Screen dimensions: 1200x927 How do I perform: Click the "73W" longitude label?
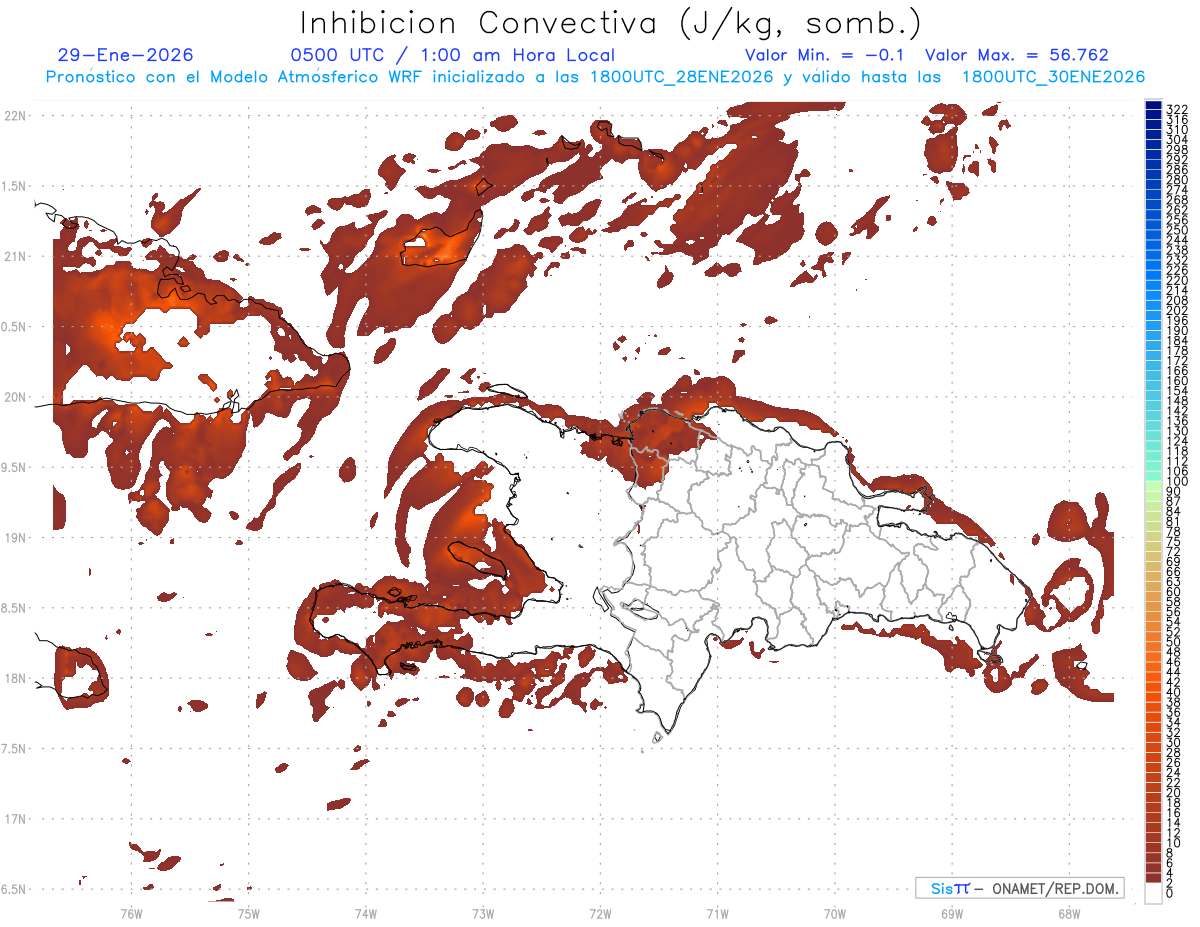point(483,914)
